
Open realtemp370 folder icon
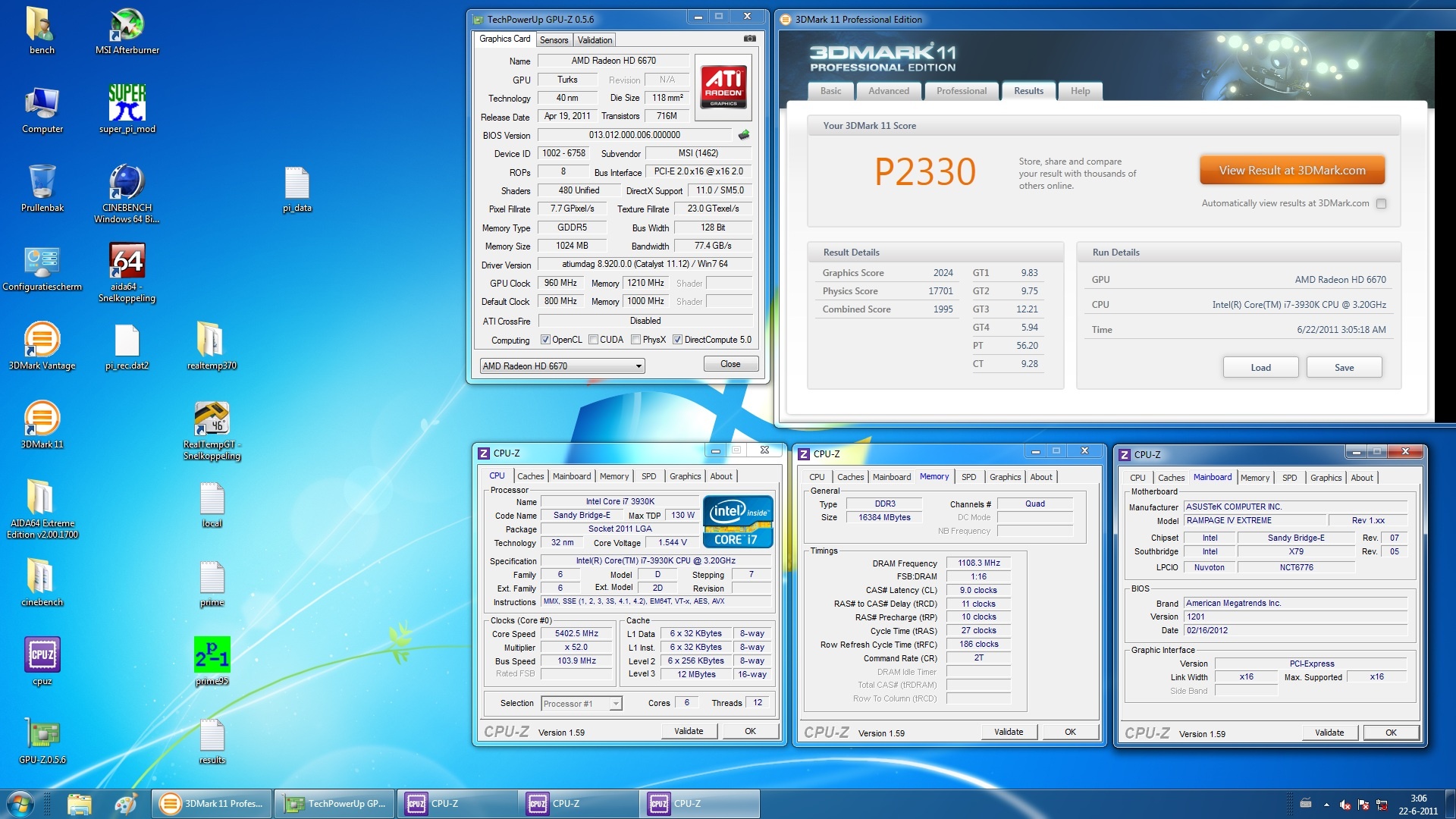pyautogui.click(x=212, y=346)
